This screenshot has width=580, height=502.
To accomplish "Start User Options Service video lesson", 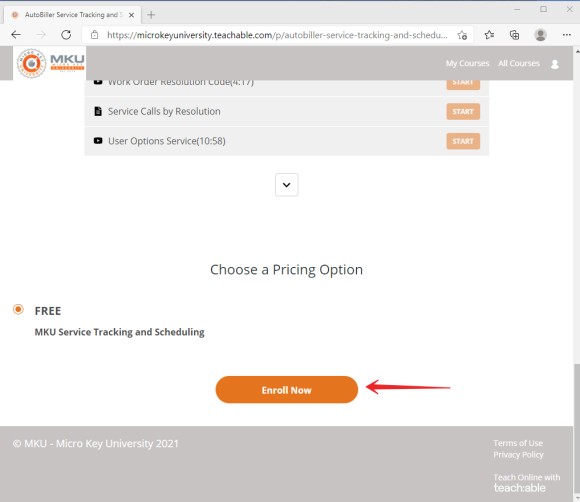I will (x=463, y=141).
